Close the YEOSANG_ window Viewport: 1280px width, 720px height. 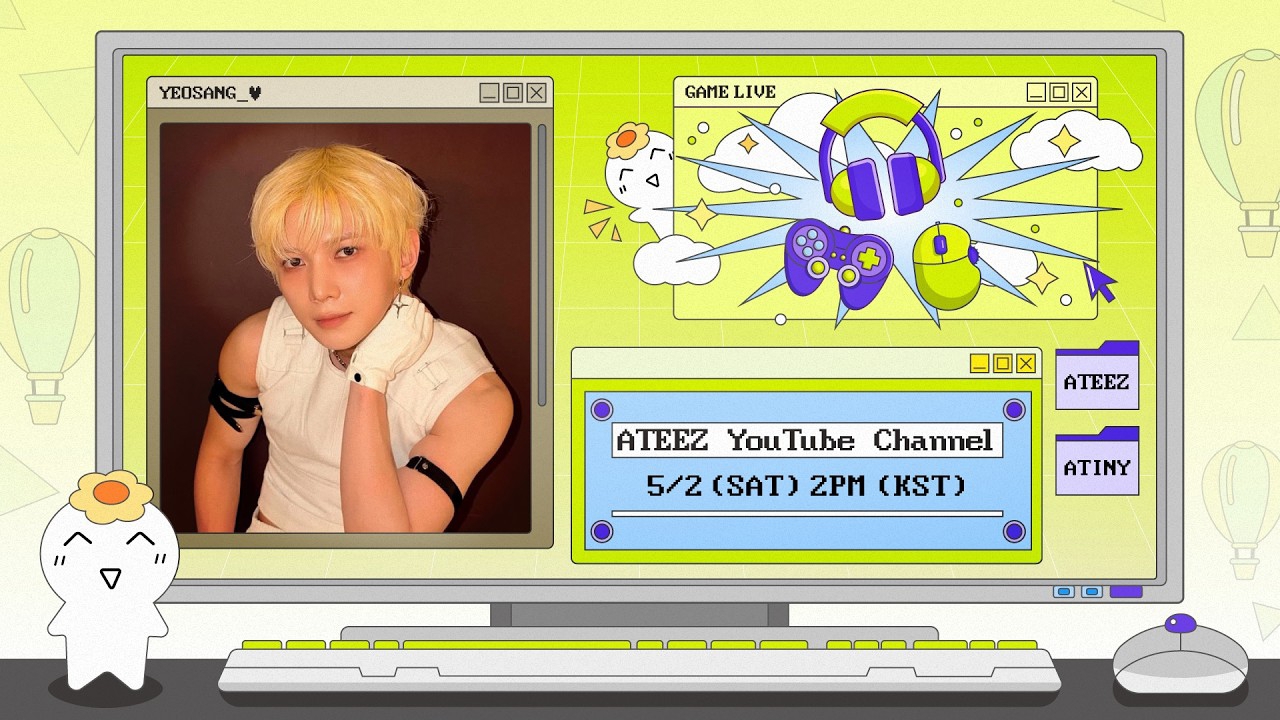click(537, 93)
